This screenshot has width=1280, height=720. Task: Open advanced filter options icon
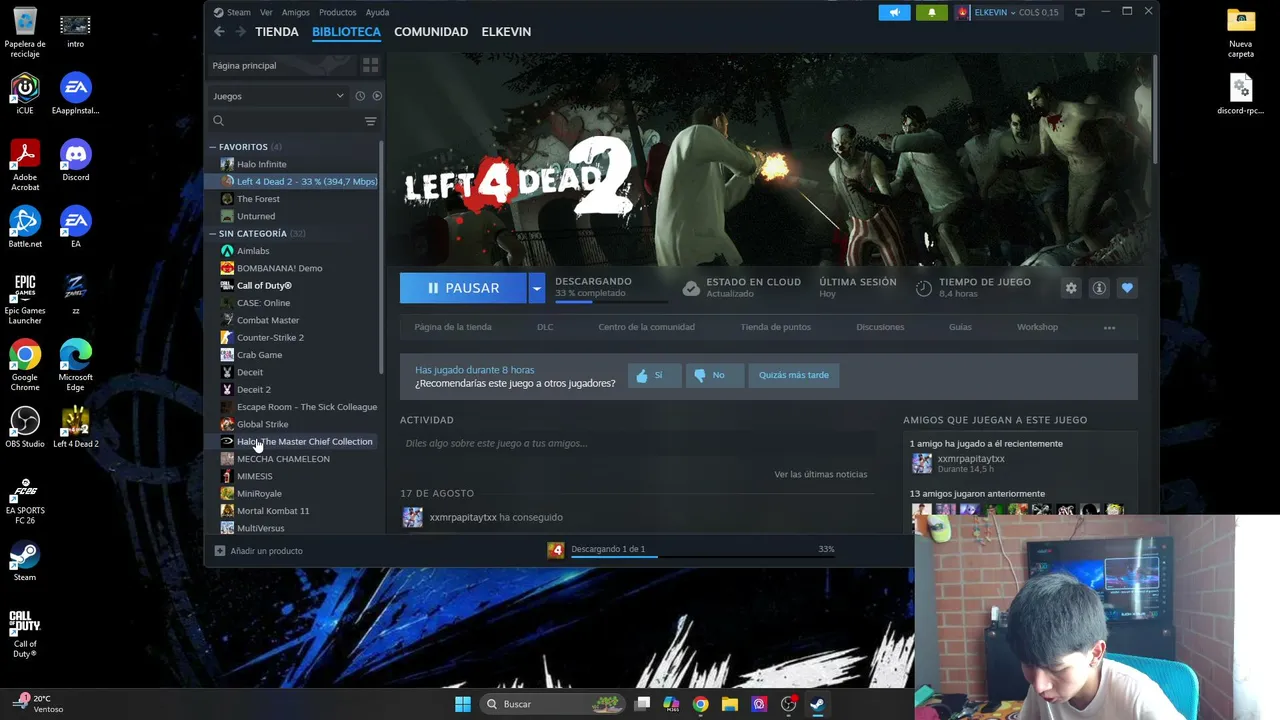tap(370, 121)
